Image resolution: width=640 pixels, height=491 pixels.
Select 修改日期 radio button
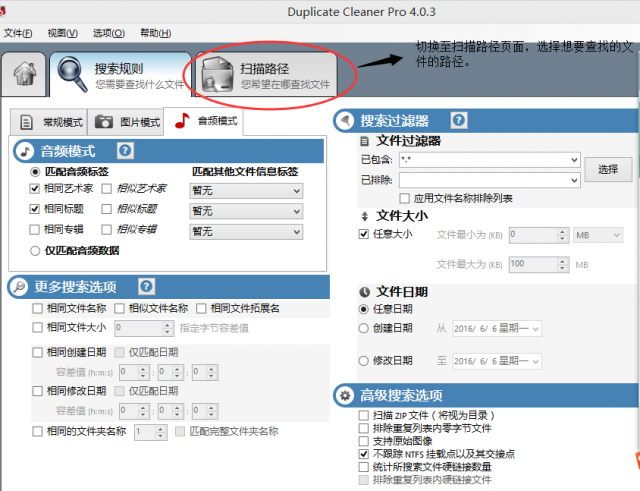tap(363, 361)
